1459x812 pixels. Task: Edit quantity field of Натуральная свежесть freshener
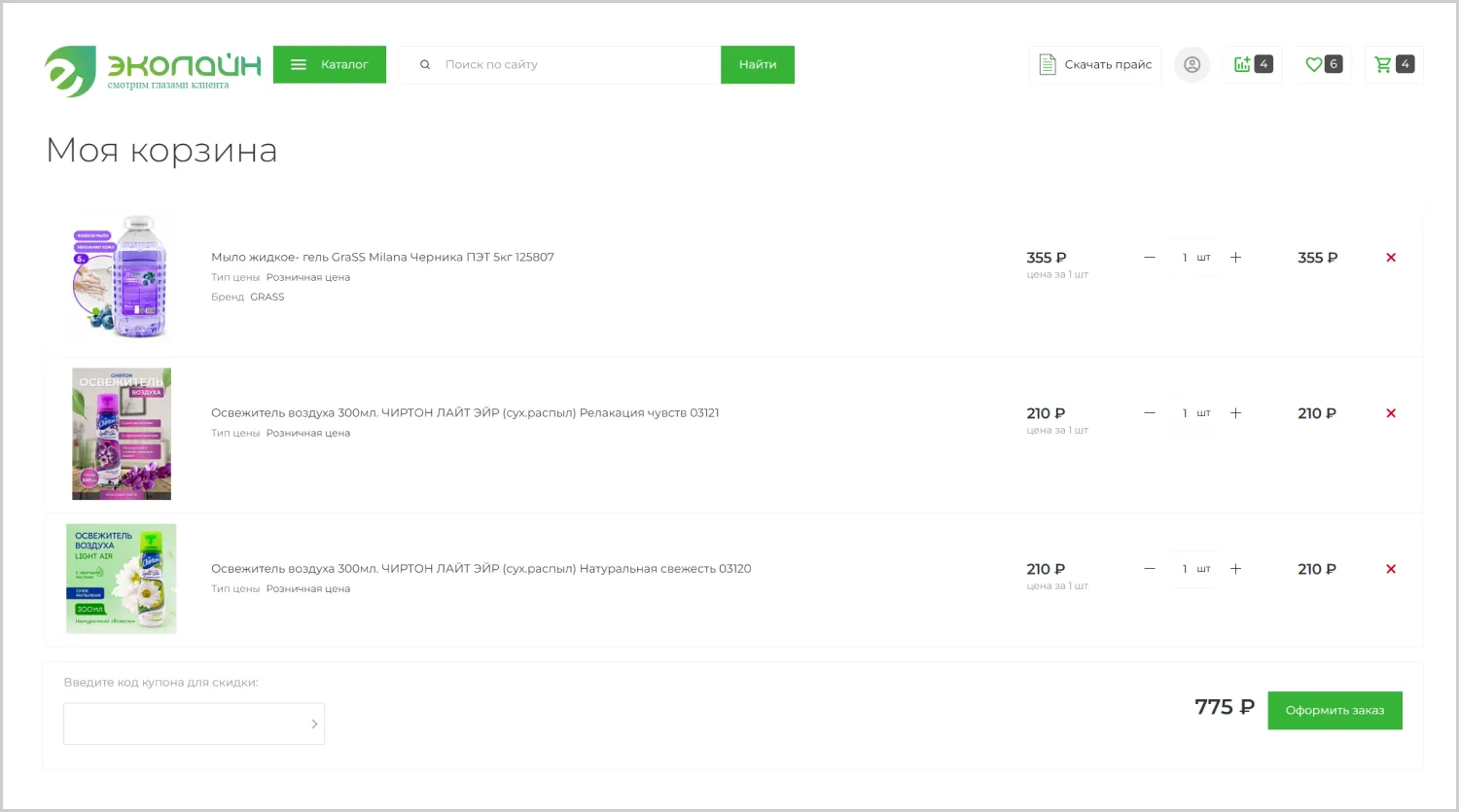click(1192, 569)
